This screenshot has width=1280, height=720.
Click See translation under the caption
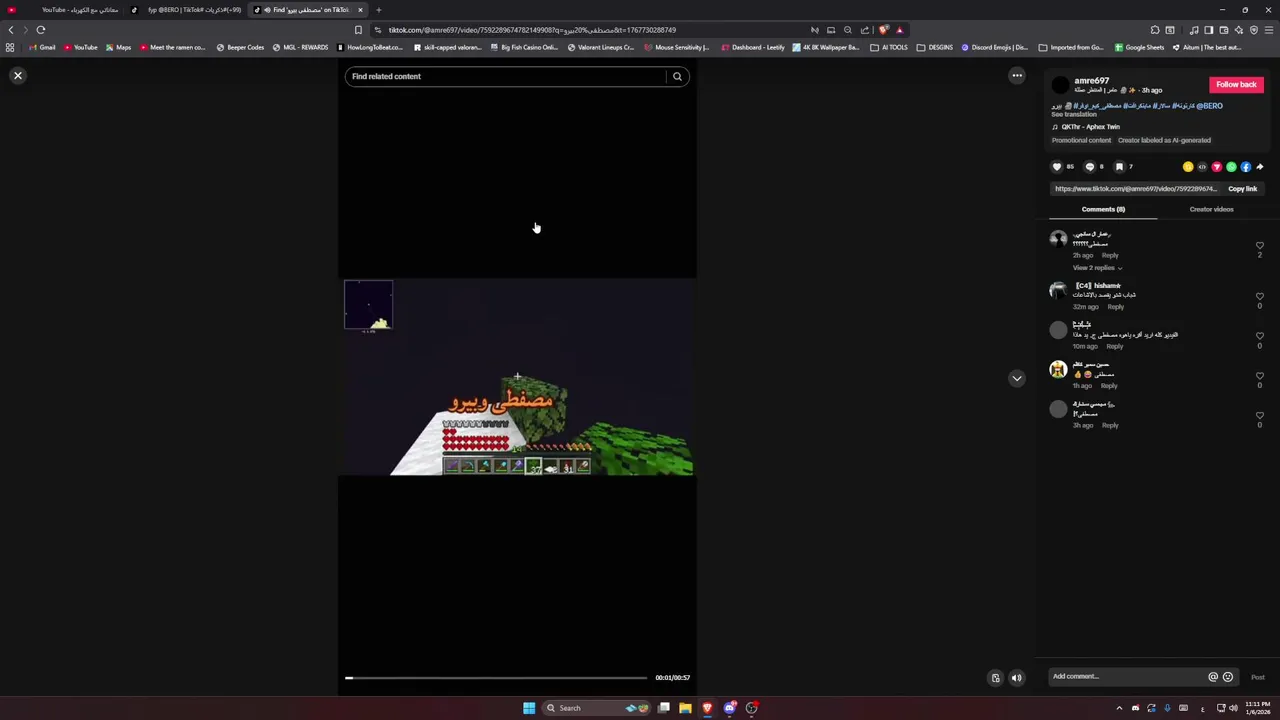[1074, 114]
